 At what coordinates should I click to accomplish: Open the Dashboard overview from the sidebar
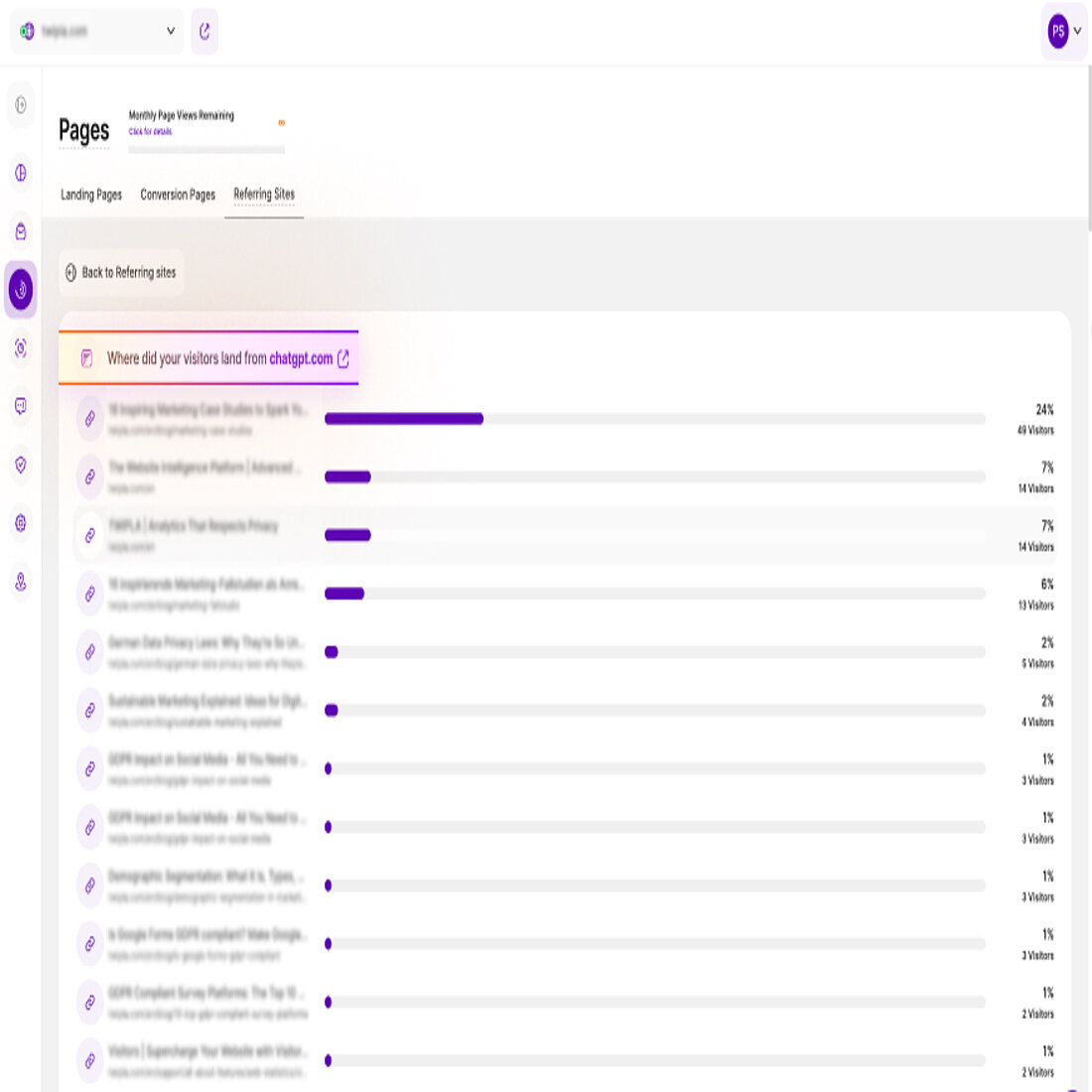pos(20,105)
